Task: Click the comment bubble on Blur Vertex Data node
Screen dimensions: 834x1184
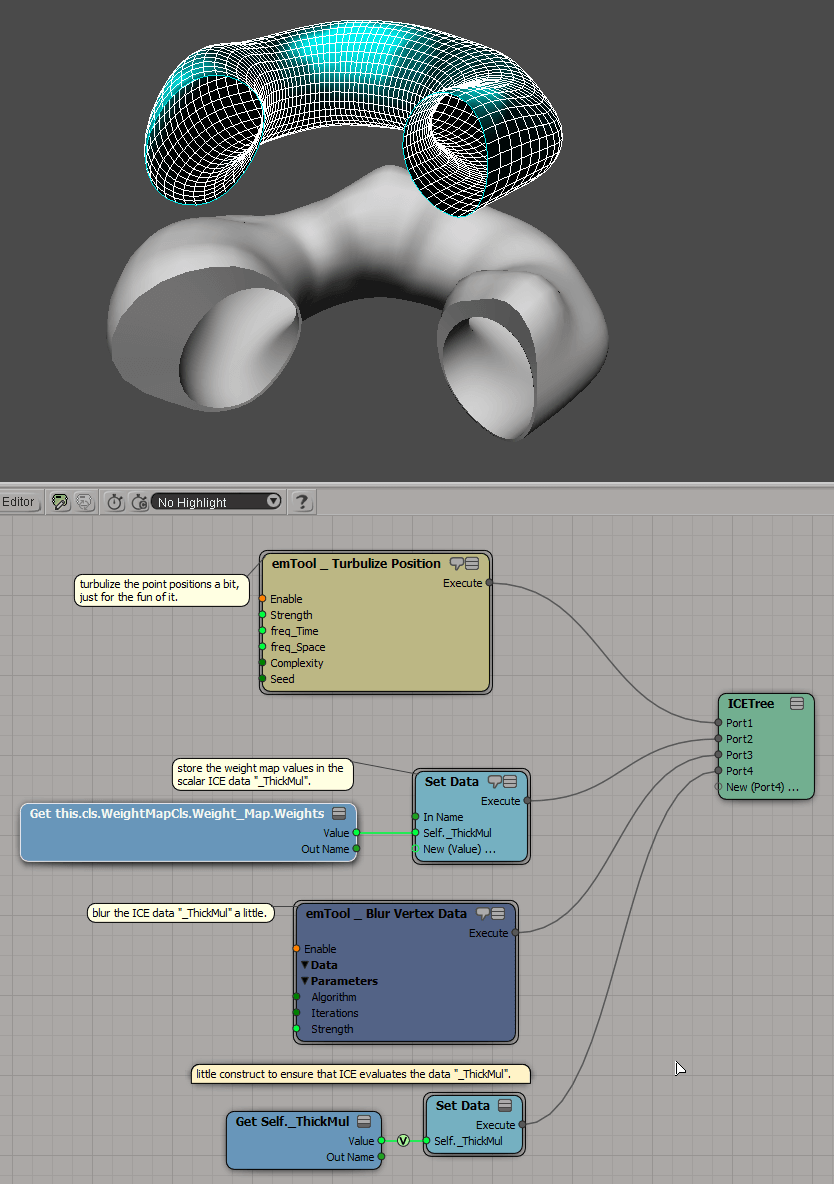Action: click(482, 914)
